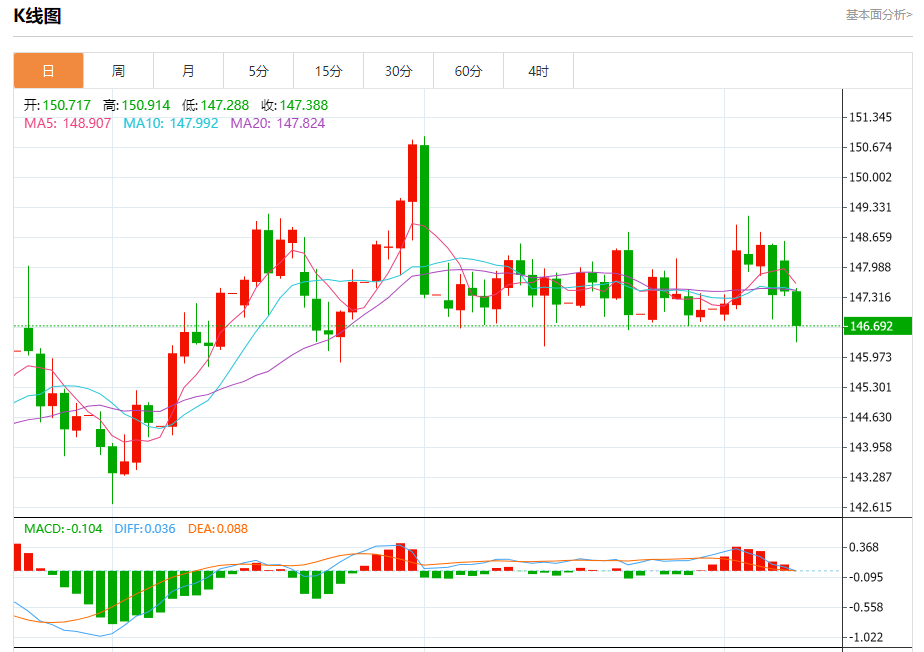Screen dimensions: 924x652
Task: Click the 151.345 price axis label
Action: click(870, 117)
